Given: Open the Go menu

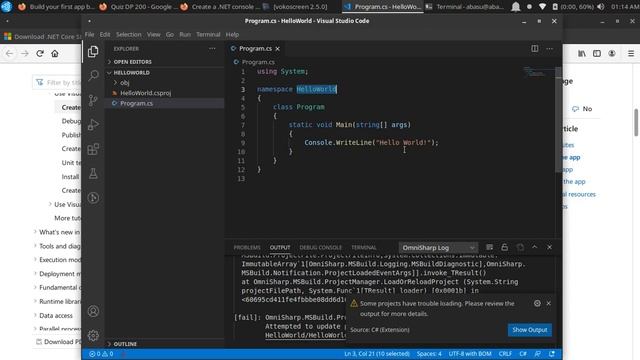Looking at the screenshot, I should [x=170, y=35].
